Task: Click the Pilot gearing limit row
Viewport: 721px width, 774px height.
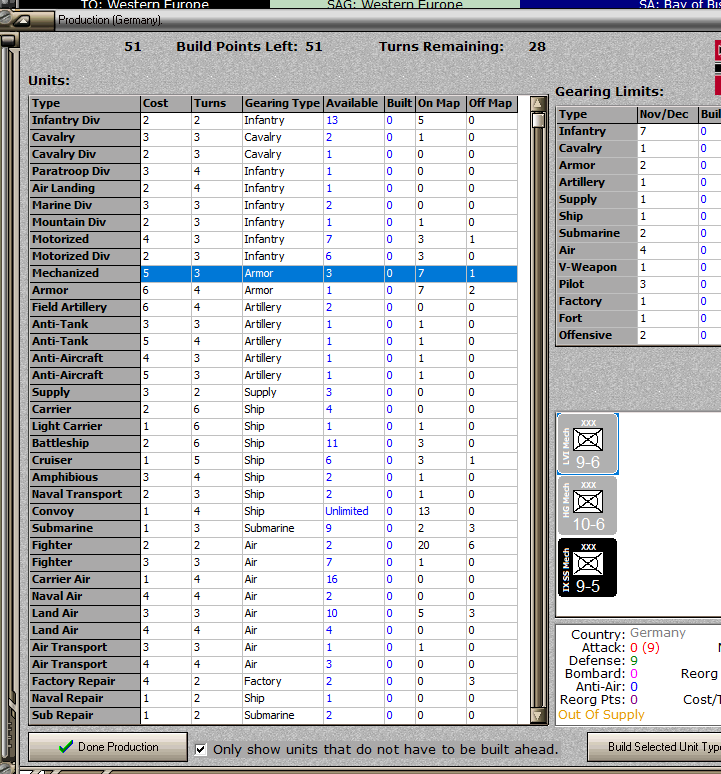Action: [639, 284]
